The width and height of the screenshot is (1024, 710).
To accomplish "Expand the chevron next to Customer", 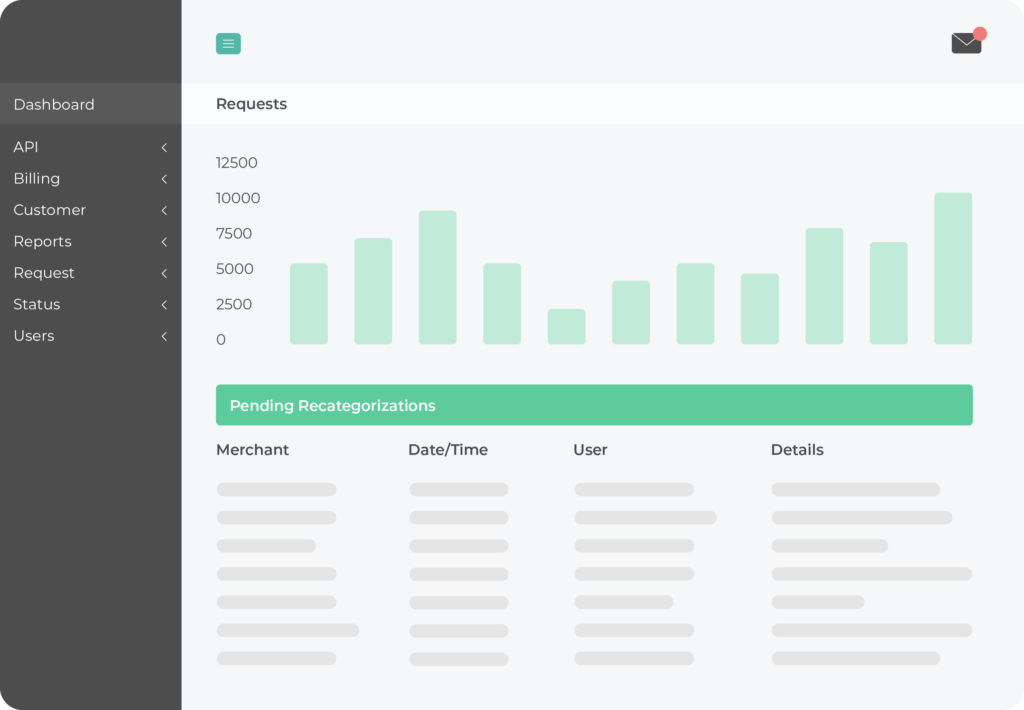I will coord(164,210).
